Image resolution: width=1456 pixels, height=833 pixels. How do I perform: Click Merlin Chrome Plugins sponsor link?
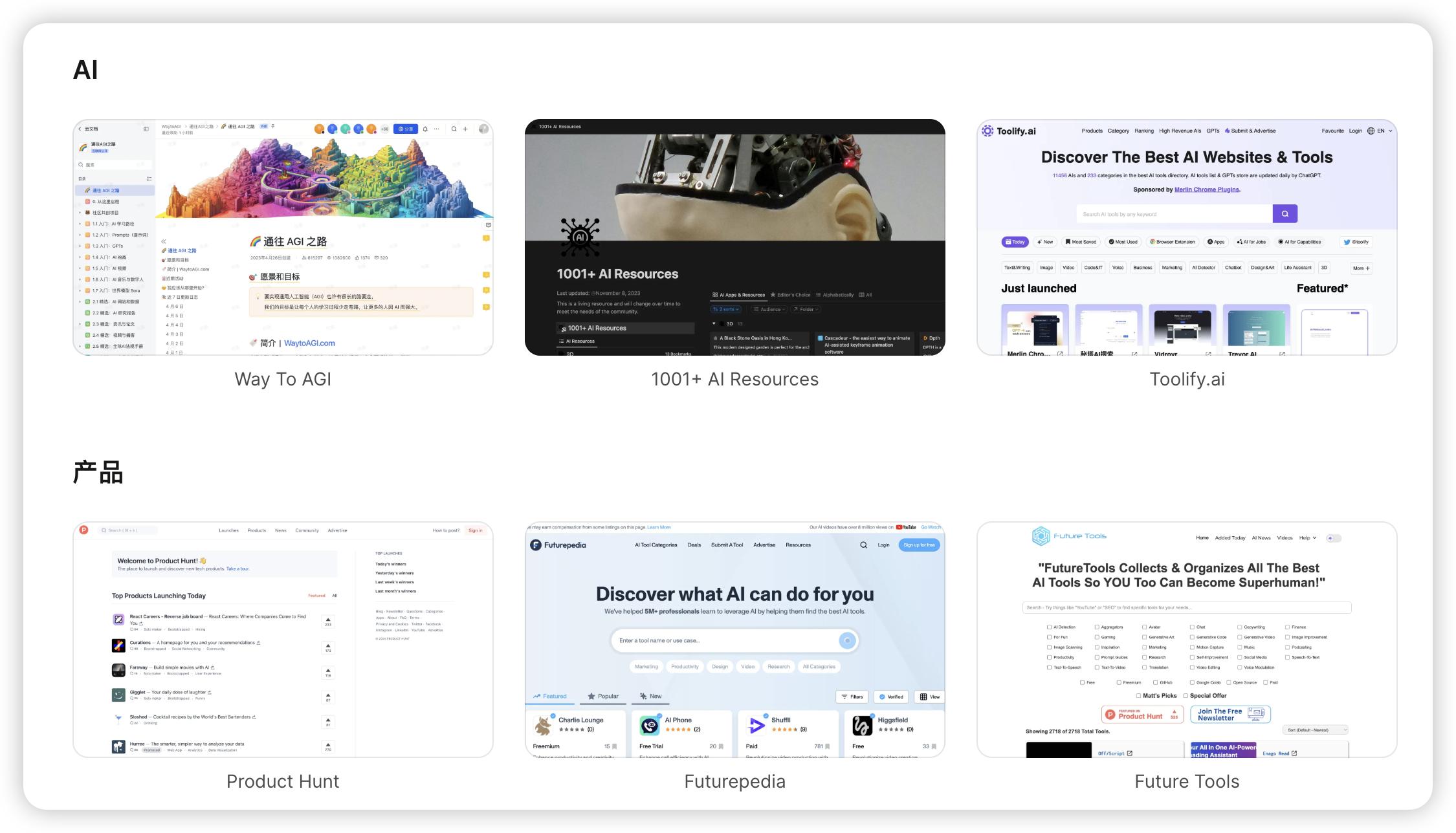point(1206,189)
